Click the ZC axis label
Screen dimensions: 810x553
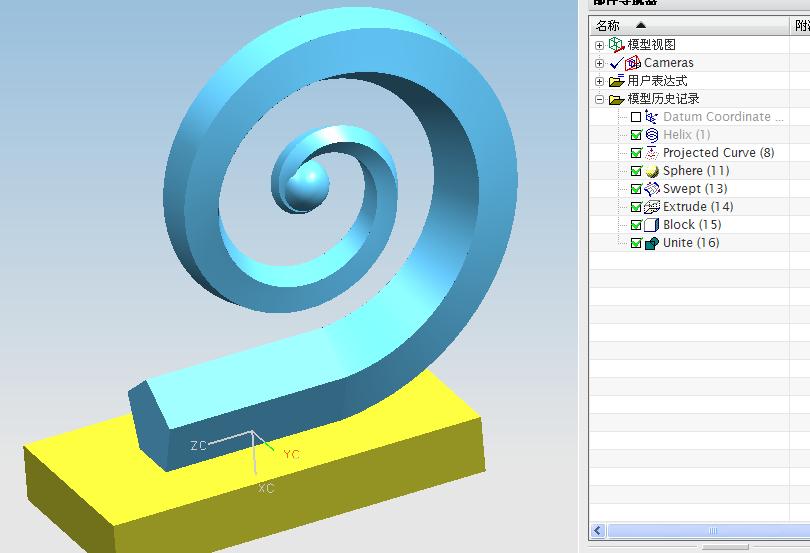pos(198,446)
